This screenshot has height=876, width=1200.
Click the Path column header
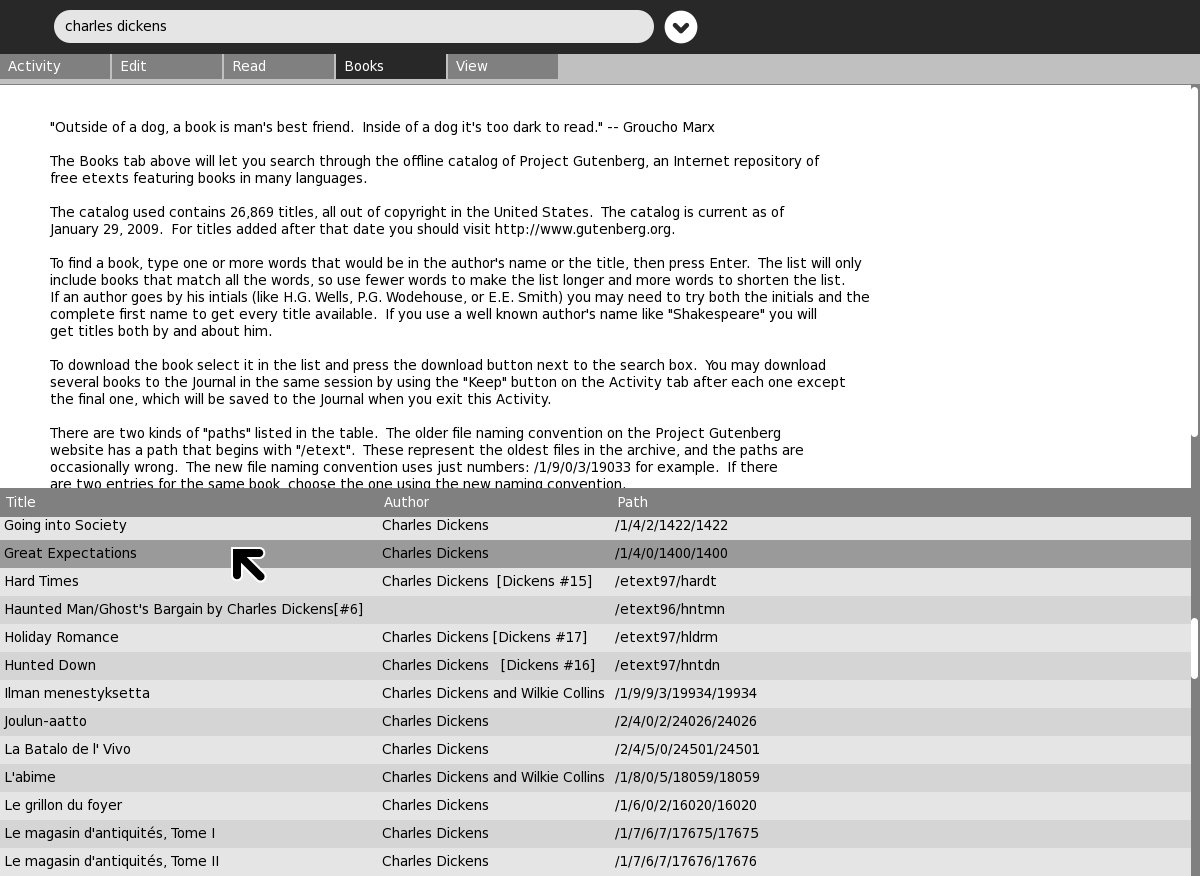click(900, 502)
